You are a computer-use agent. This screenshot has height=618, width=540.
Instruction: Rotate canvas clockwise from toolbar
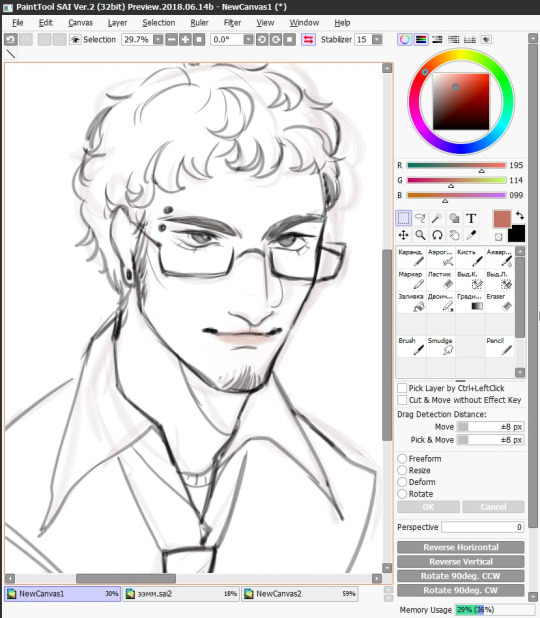click(276, 39)
